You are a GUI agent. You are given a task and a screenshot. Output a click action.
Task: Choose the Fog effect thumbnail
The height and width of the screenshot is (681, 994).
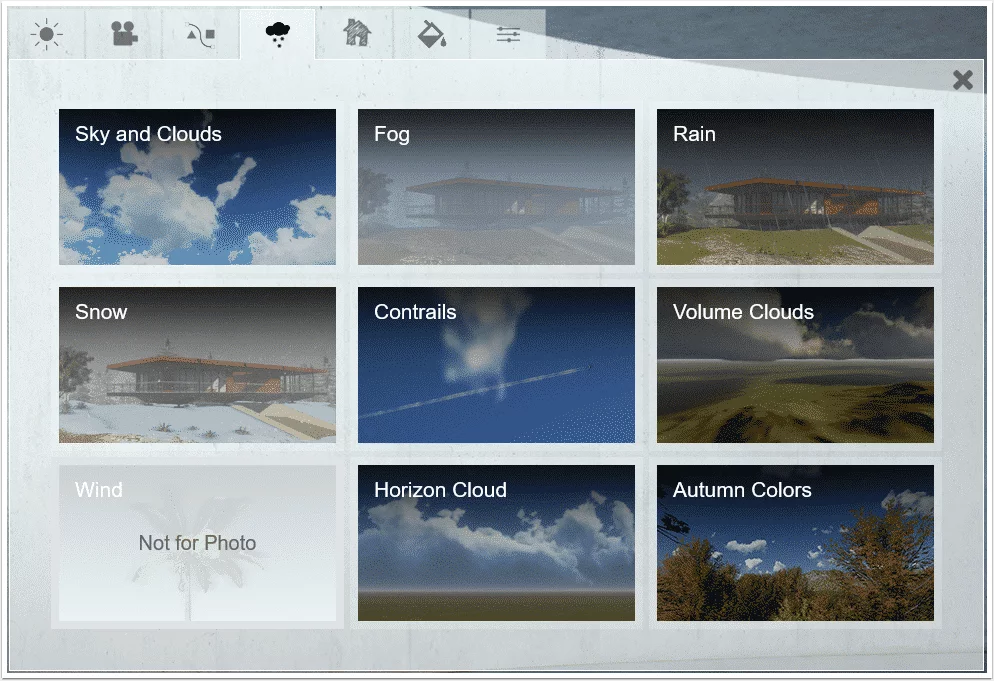coord(496,187)
